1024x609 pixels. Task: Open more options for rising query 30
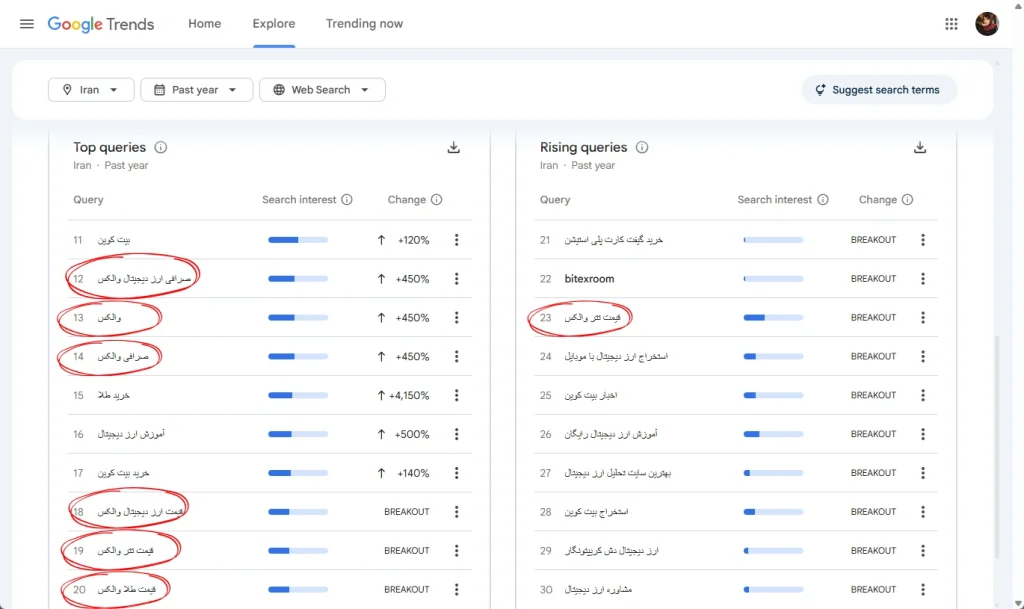[x=923, y=589]
